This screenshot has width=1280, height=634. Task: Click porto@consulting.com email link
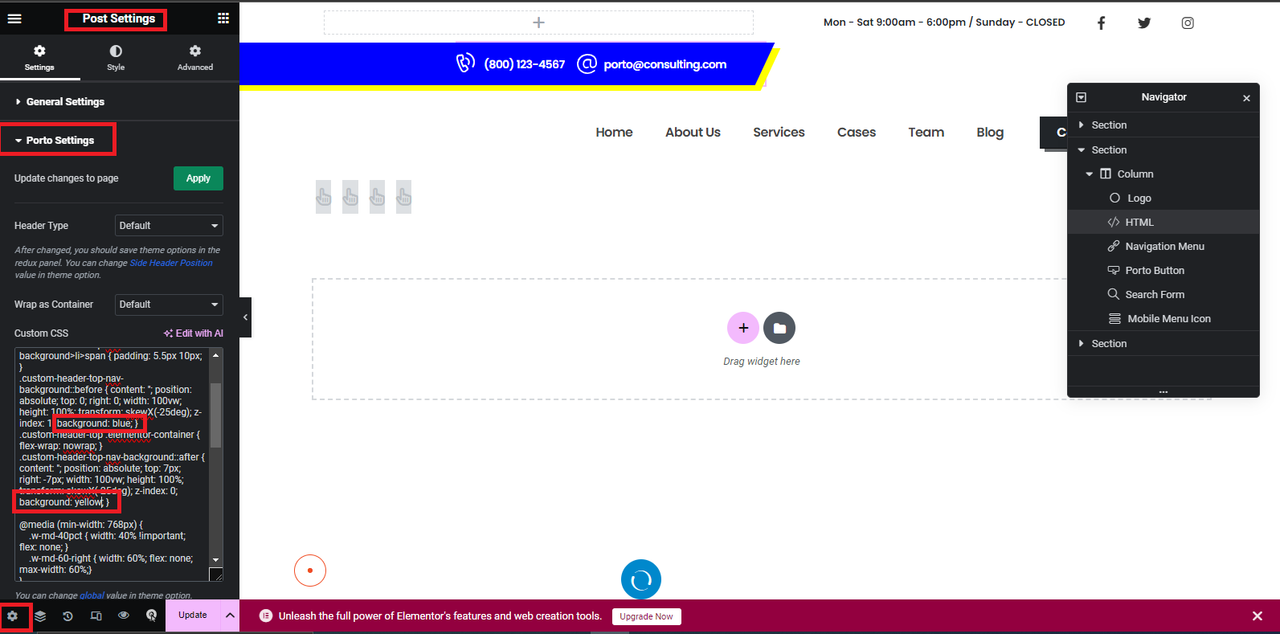click(665, 64)
